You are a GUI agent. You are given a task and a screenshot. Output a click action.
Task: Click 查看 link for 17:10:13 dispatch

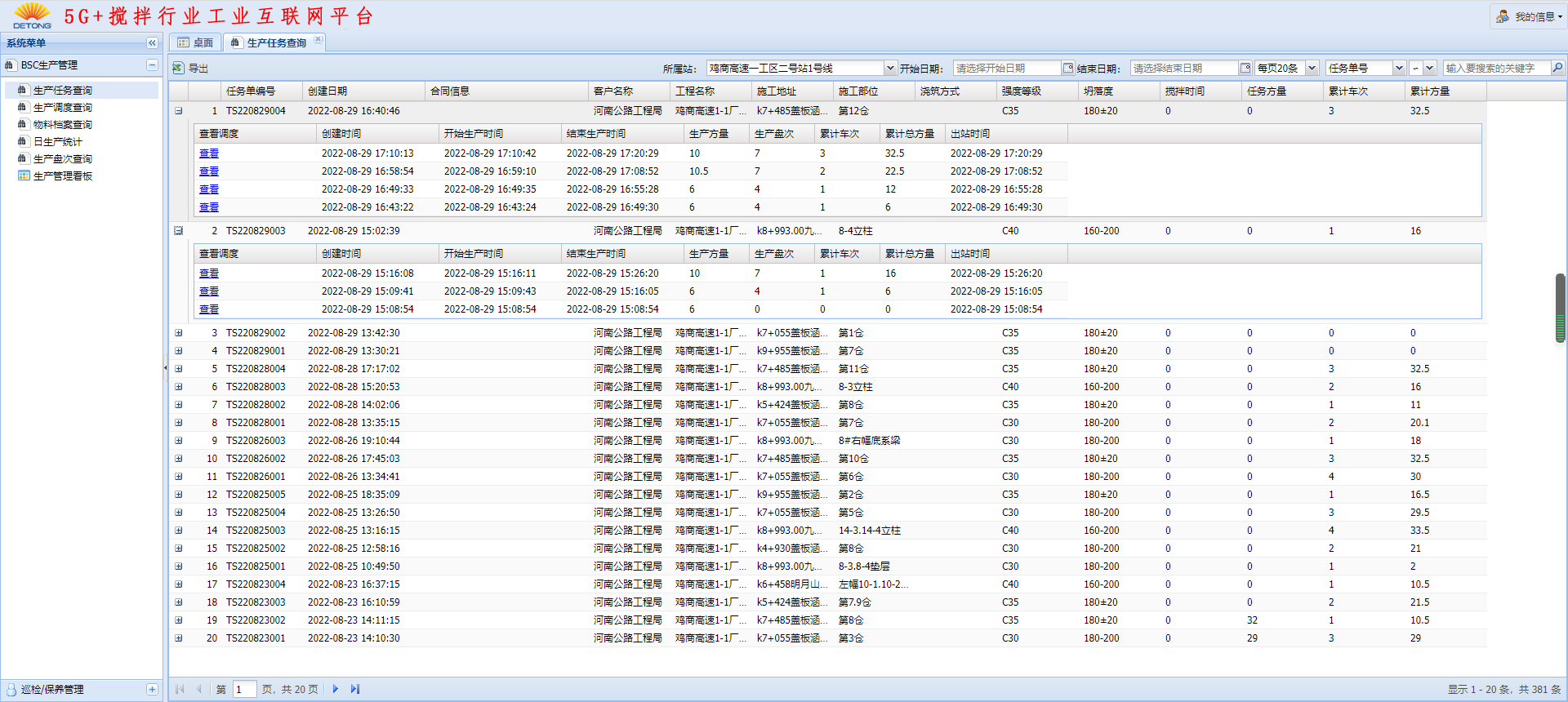[209, 153]
